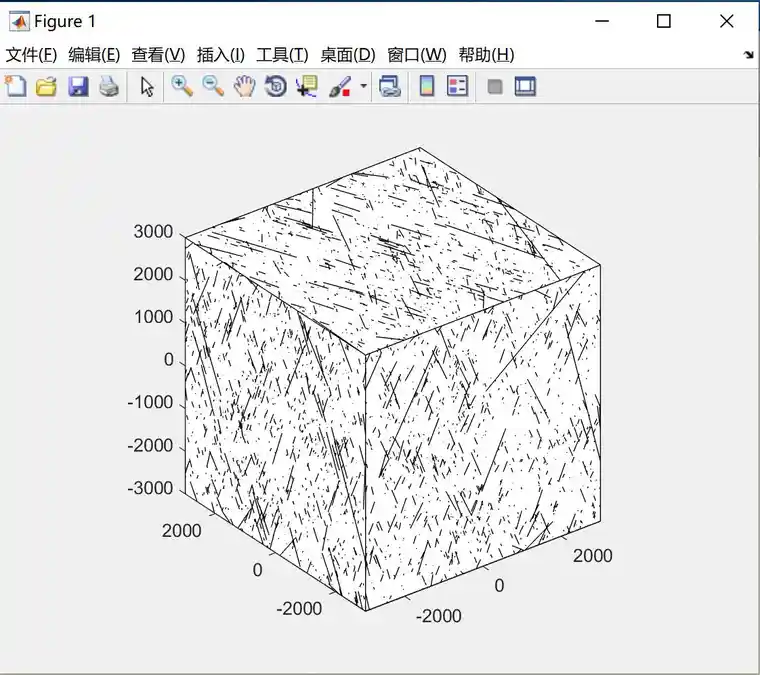Open the 编辑(E) menu

click(x=94, y=55)
